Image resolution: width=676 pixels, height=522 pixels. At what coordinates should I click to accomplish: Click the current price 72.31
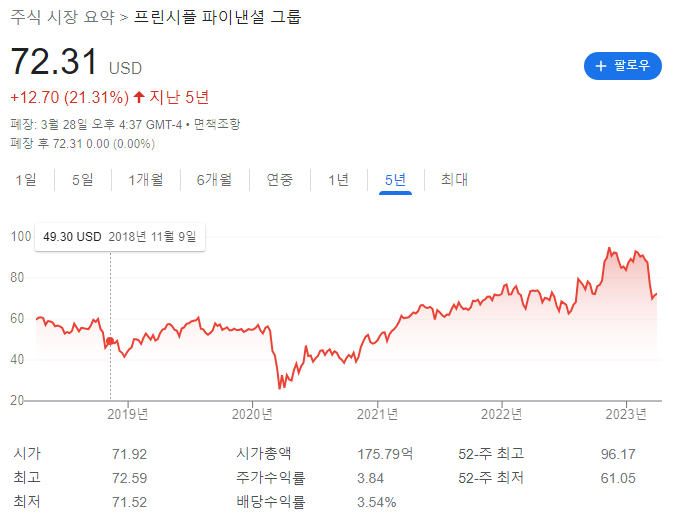[x=54, y=62]
